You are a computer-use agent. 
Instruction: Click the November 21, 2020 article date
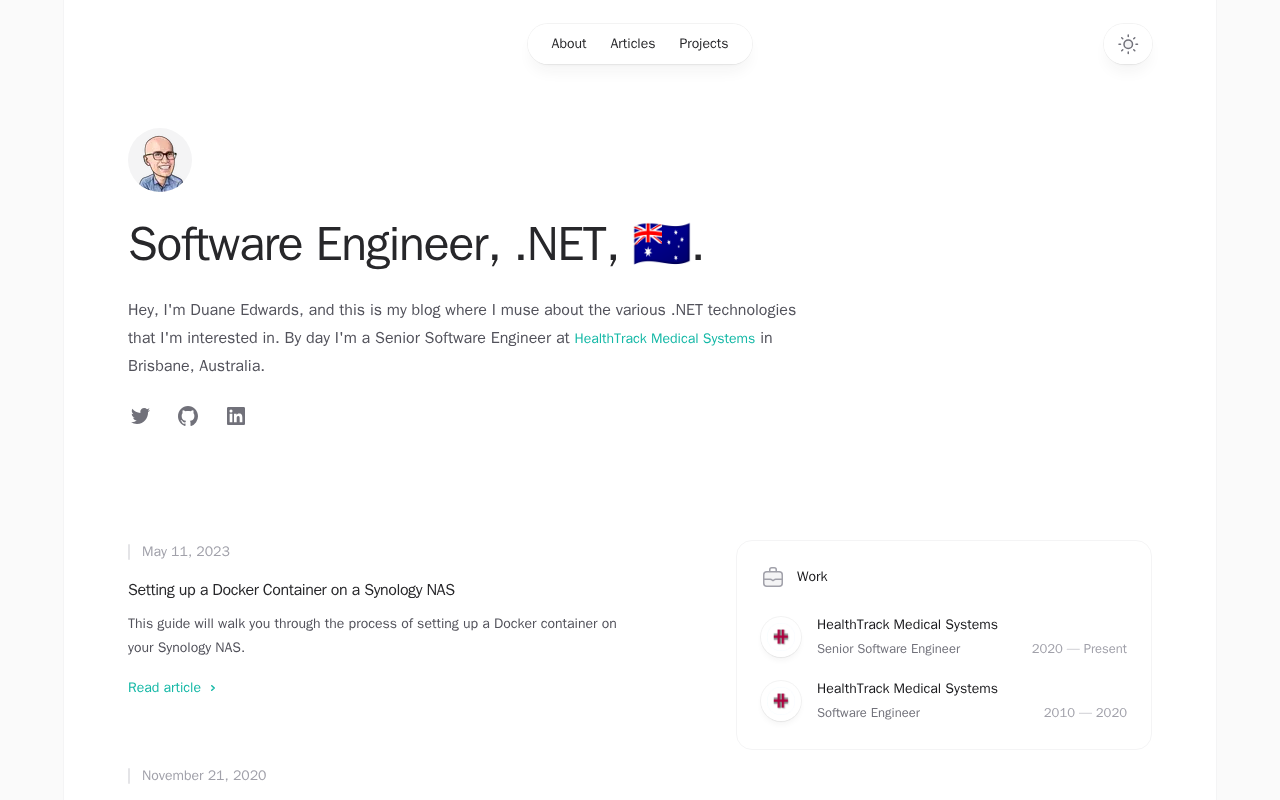(204, 776)
